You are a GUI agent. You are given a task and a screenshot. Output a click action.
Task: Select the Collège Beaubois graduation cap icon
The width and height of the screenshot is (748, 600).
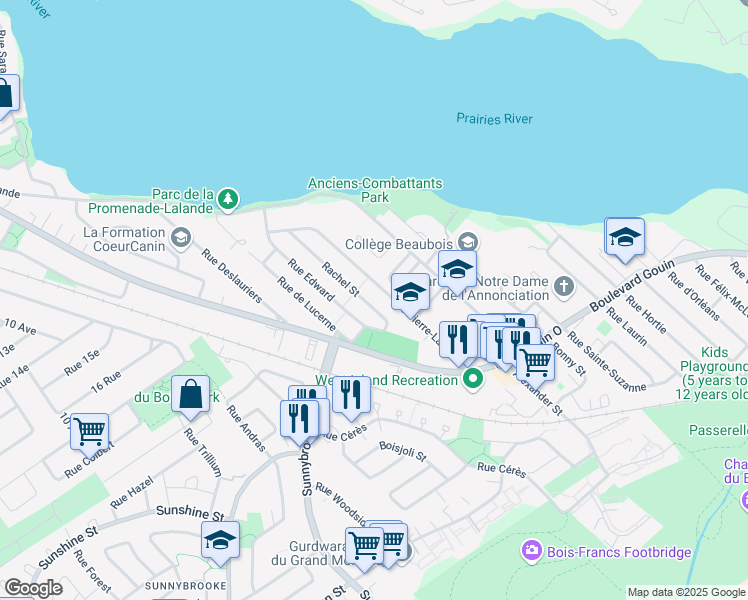(468, 242)
